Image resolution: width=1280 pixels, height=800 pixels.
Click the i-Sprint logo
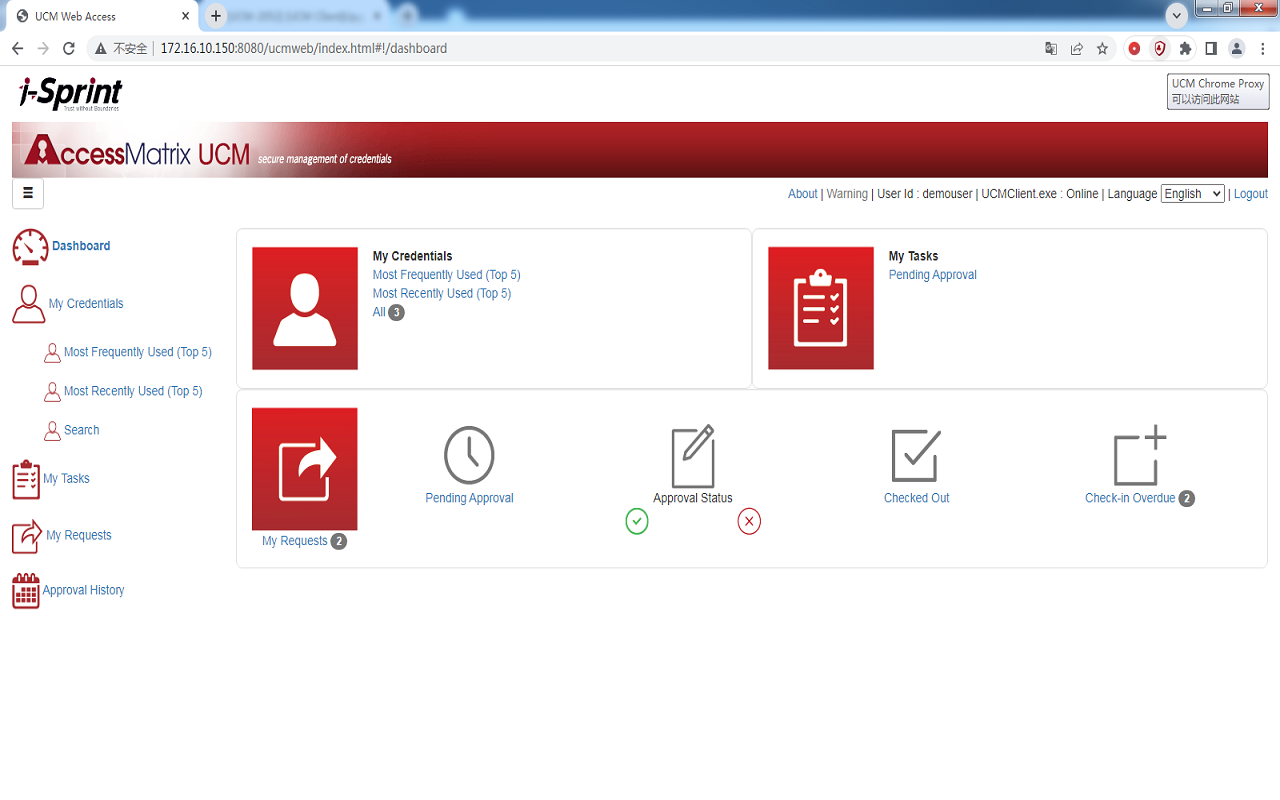70,93
